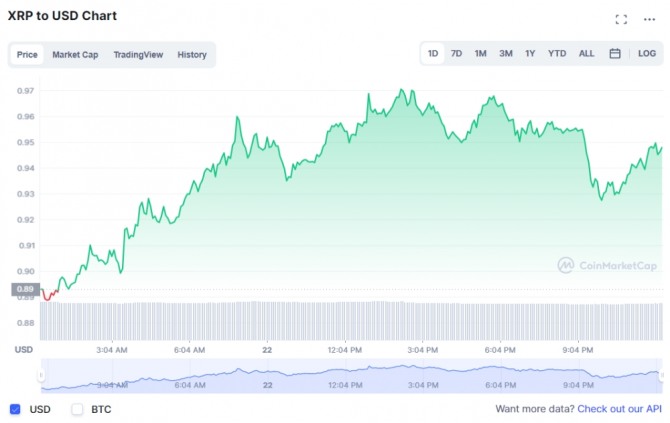Click the 0.89 price label on axis
This screenshot has width=670, height=423.
click(25, 289)
